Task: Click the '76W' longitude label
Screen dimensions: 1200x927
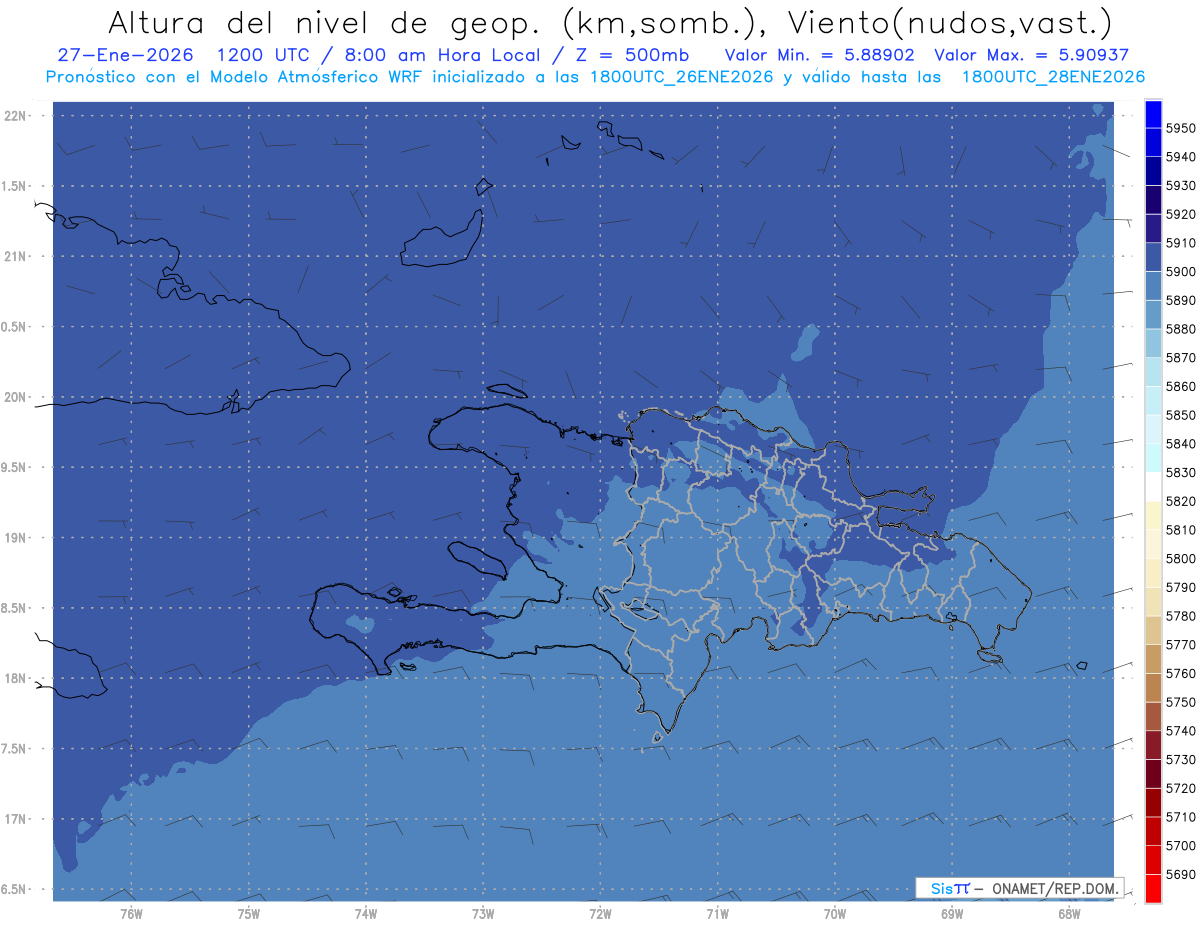Action: (x=131, y=913)
